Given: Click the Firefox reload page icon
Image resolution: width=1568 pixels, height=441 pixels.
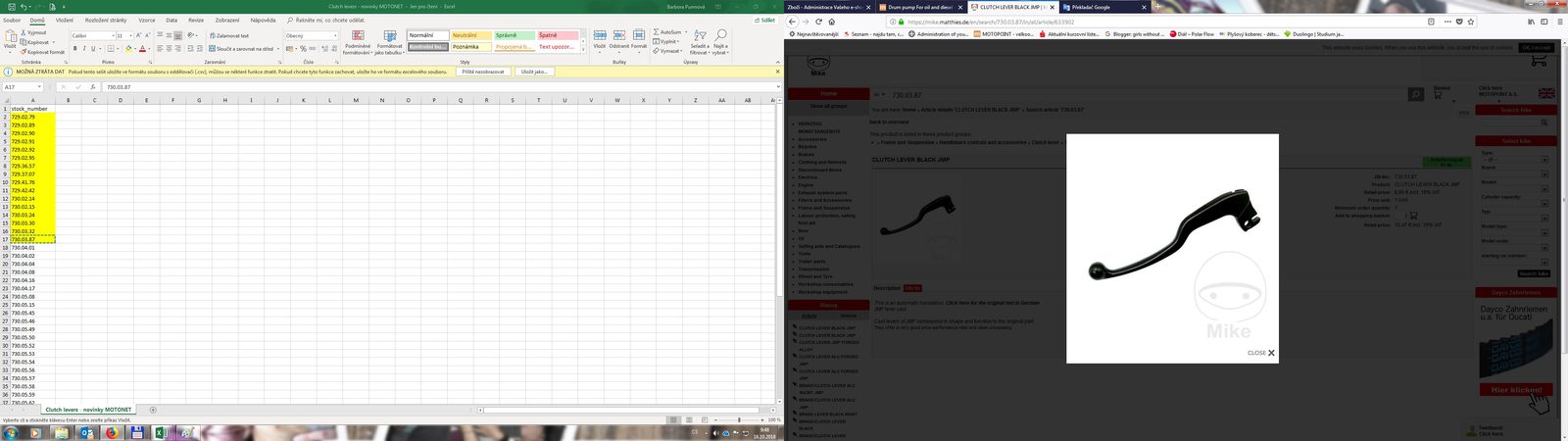Looking at the screenshot, I should click(x=820, y=22).
